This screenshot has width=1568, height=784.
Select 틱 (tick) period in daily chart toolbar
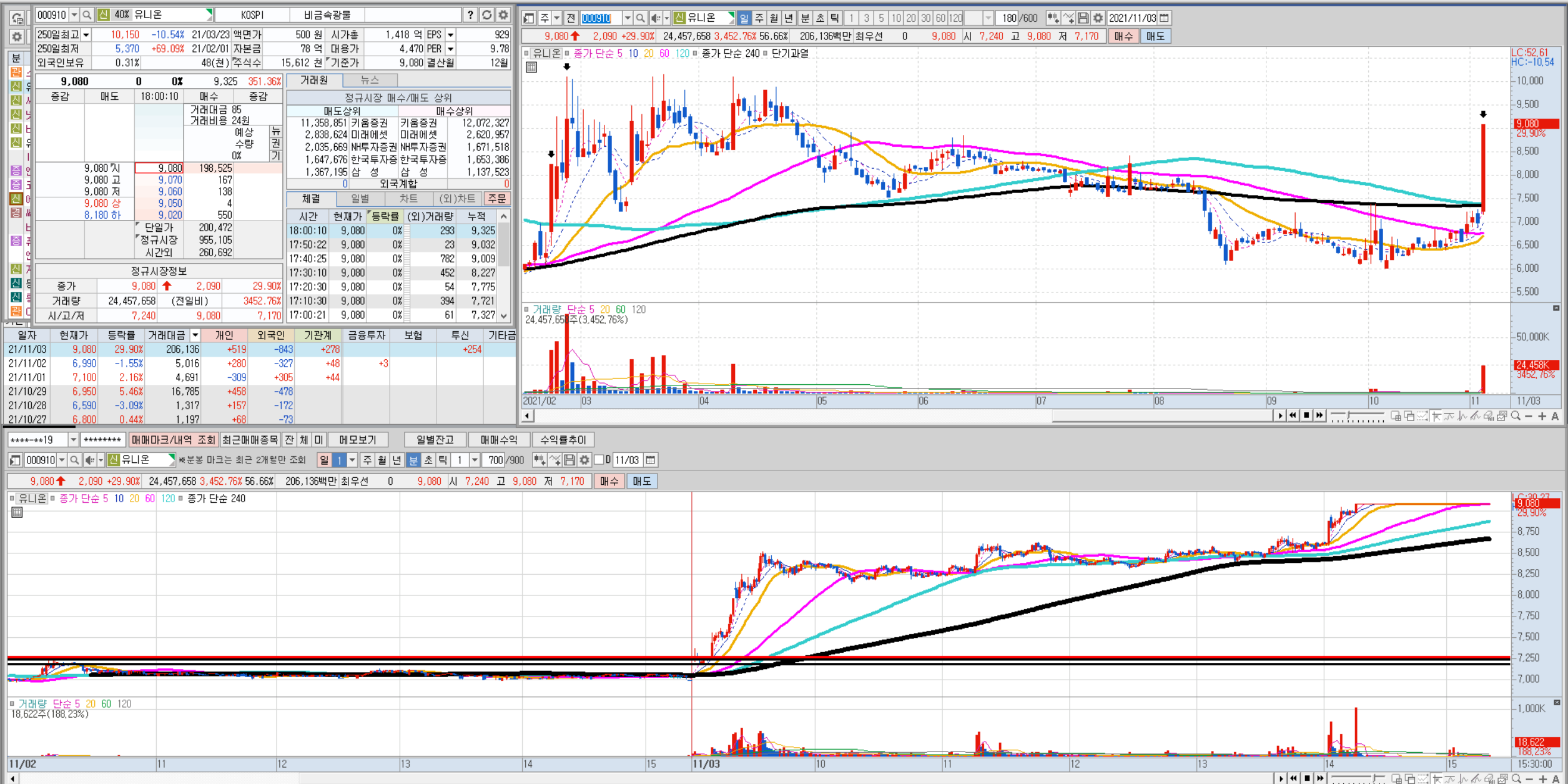pyautogui.click(x=835, y=18)
